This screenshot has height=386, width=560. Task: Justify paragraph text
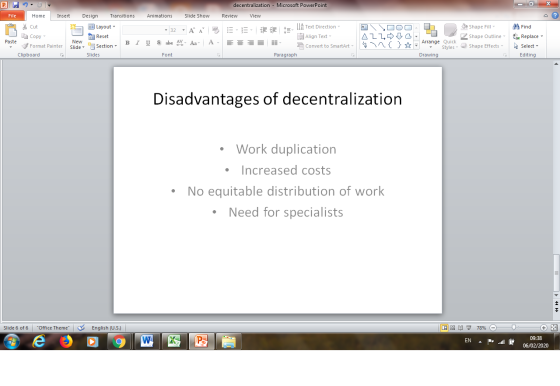[x=261, y=43]
